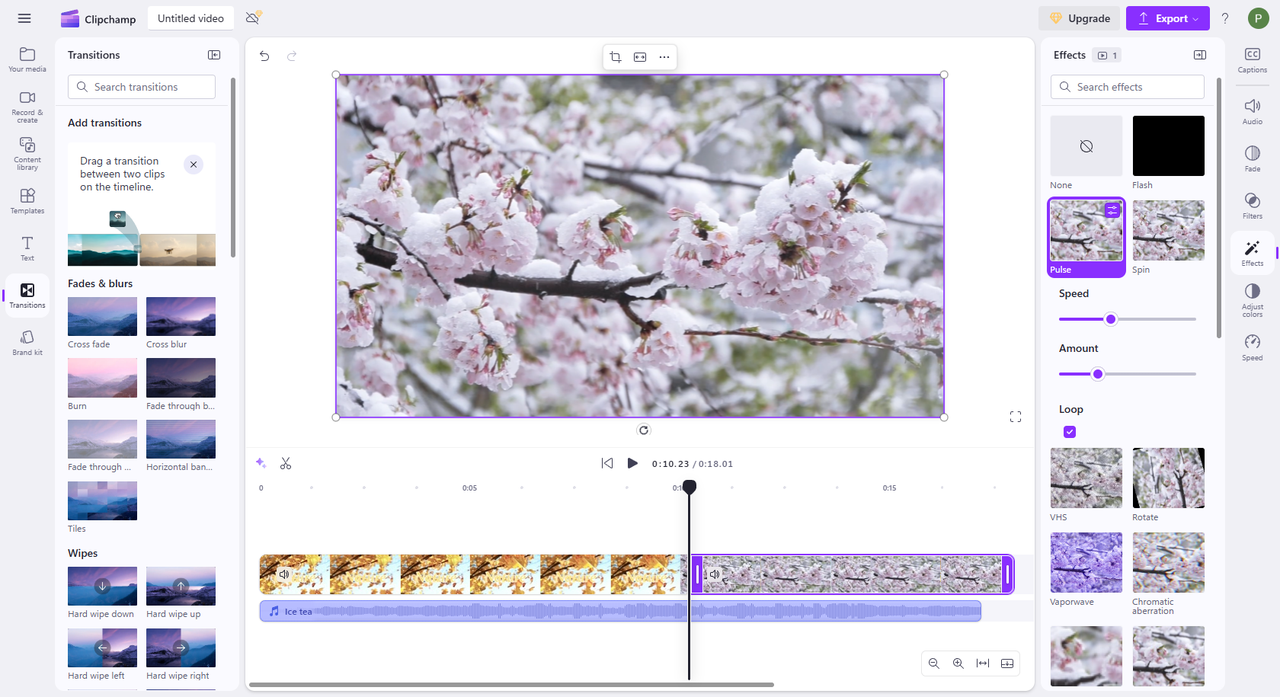This screenshot has width=1280, height=697.
Task: Play the video preview
Action: [632, 463]
